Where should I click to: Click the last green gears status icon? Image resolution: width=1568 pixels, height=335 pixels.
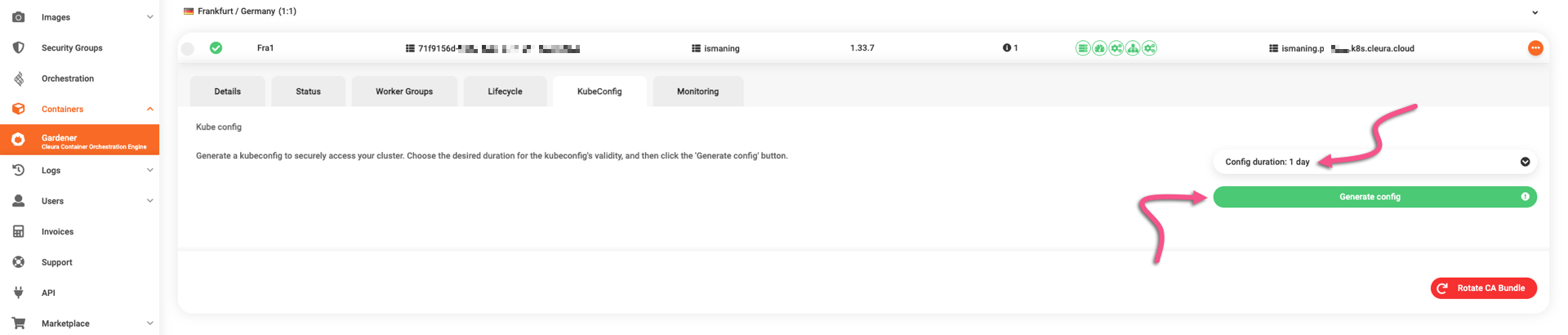(1149, 48)
